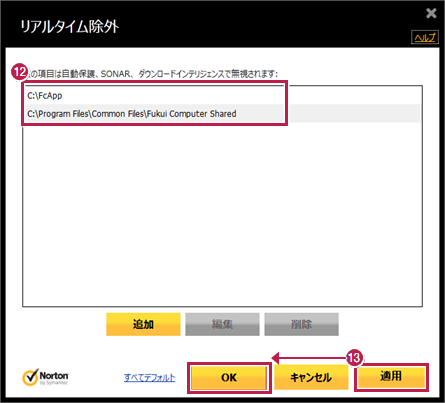Screen dimensions: 445x403
Task: Open the ヘルプ link
Action: click(425, 37)
